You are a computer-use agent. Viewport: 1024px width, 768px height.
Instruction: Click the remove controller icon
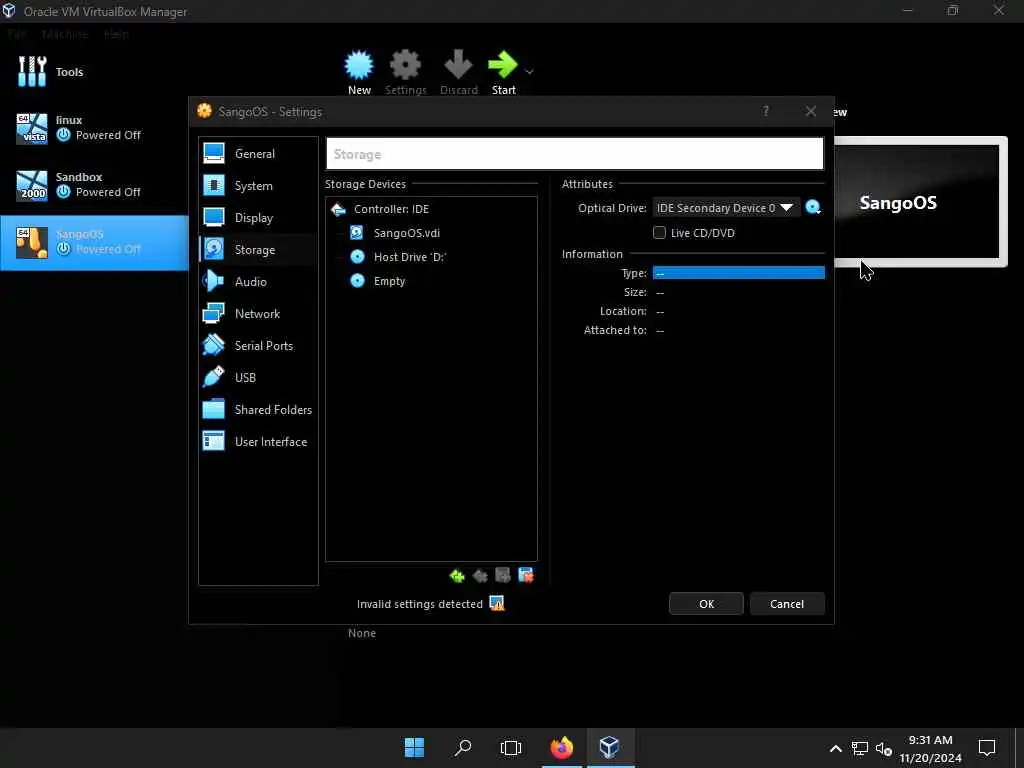[480, 576]
